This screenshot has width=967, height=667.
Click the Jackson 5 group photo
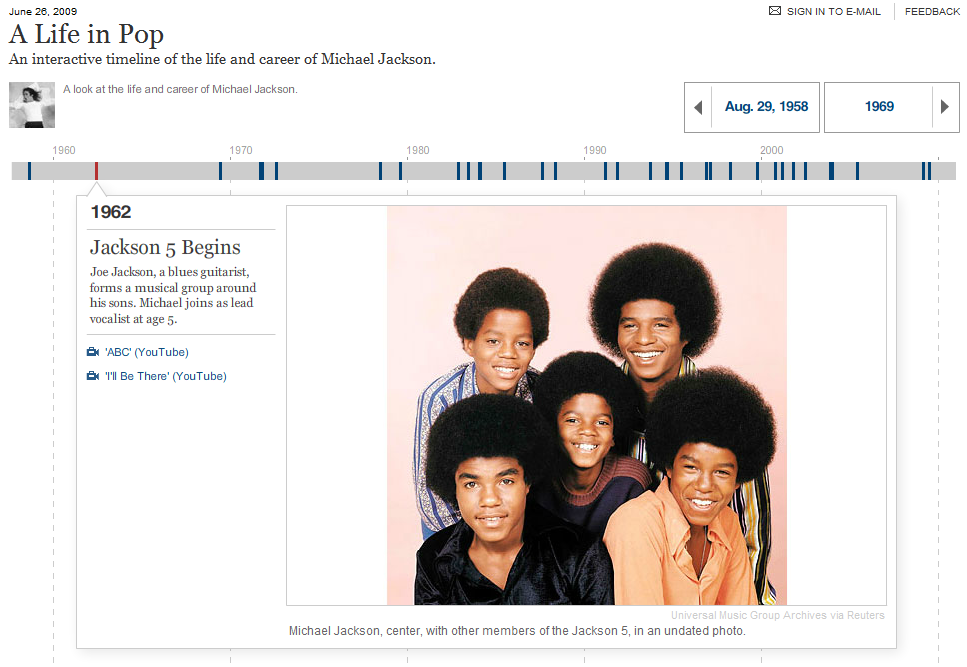586,405
